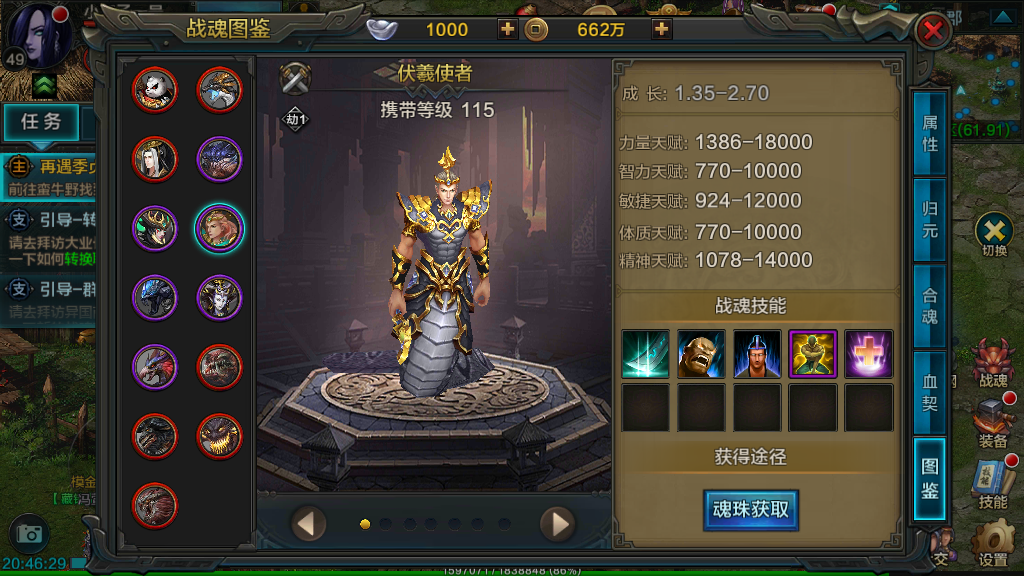Open the green skill with the sword slash
The width and height of the screenshot is (1024, 576).
coord(645,354)
